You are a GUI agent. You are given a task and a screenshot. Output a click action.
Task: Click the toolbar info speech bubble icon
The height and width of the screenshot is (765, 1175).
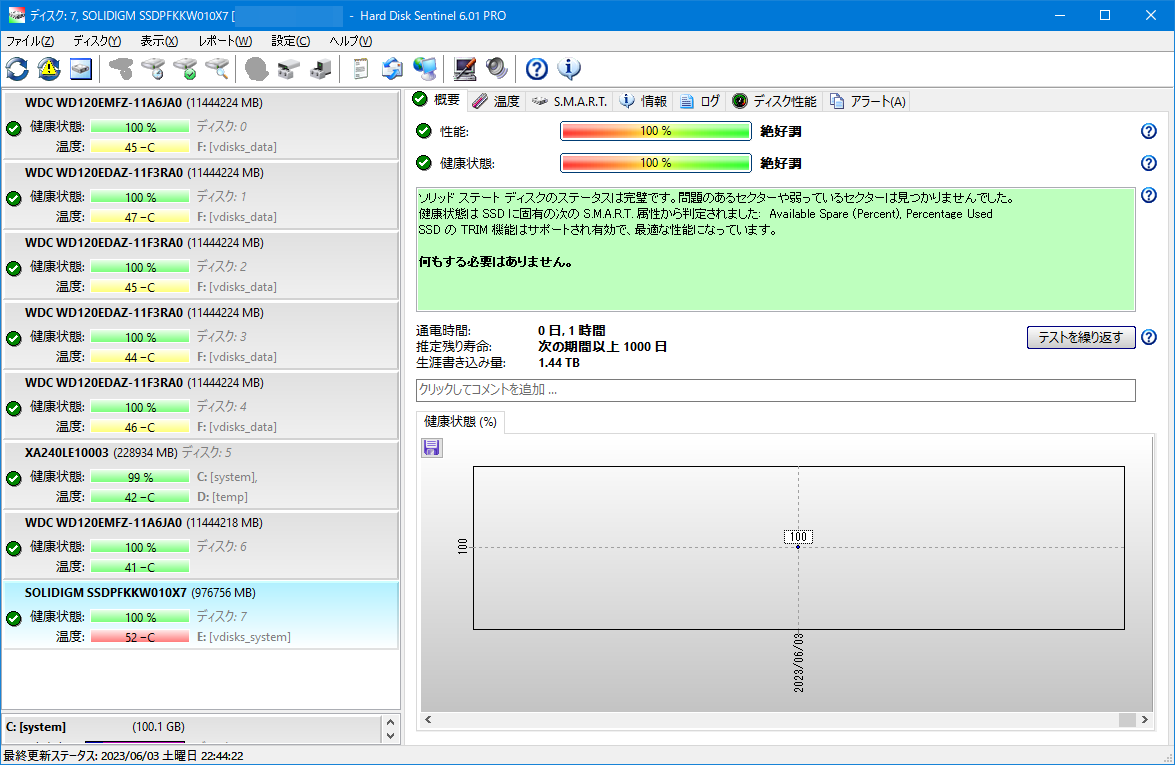569,69
